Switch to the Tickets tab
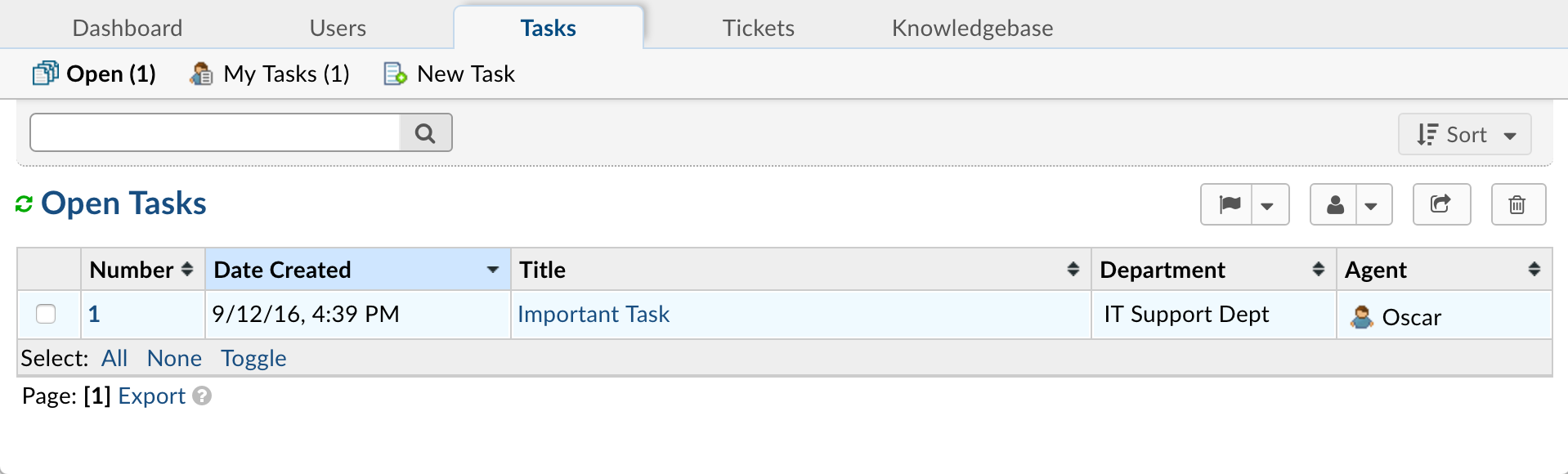The width and height of the screenshot is (1568, 474). click(758, 27)
